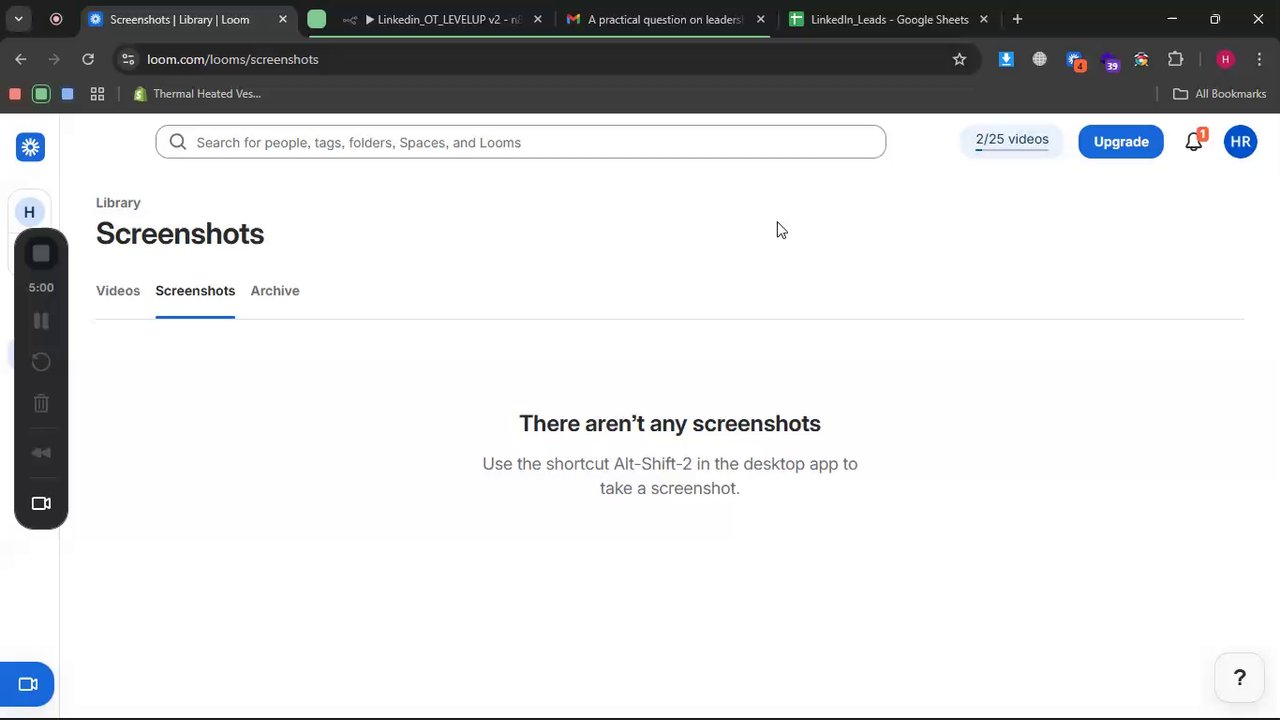Click the Upgrade button
This screenshot has width=1280, height=720.
[1121, 142]
